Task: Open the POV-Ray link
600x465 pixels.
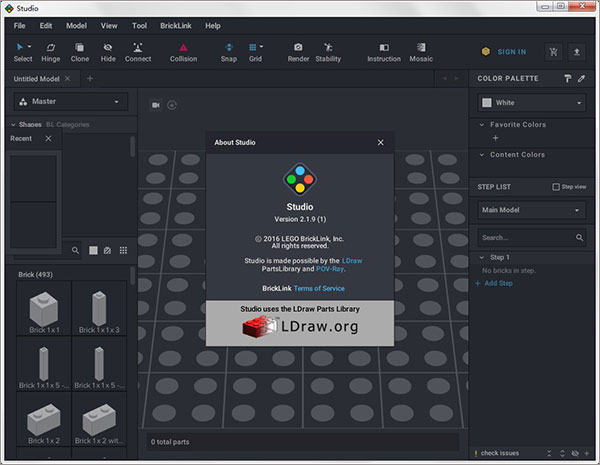Action: click(329, 269)
